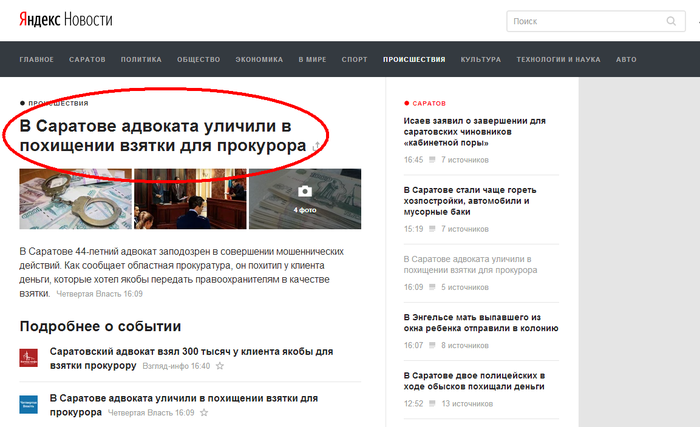Viewport: 700px width, 427px height.
Task: Open the 4 фото camera gallery tile
Action: pyautogui.click(x=304, y=198)
